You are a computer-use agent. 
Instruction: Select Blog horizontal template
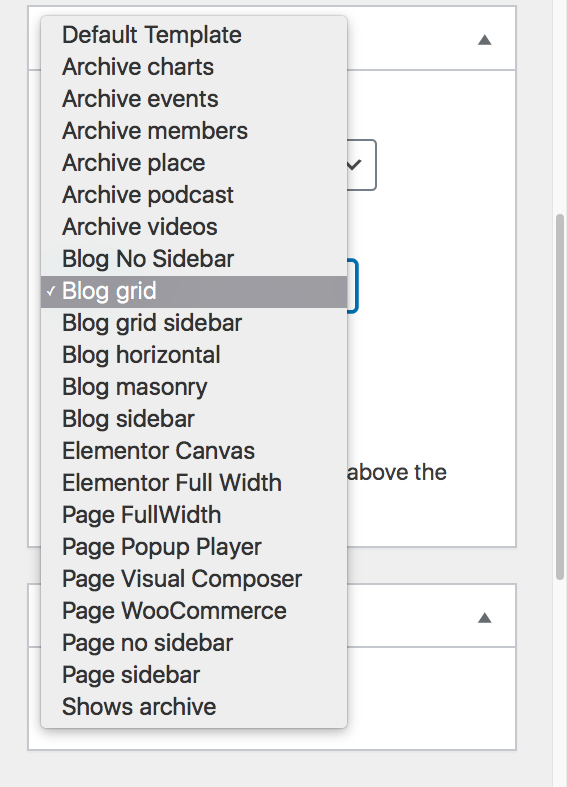coord(194,355)
